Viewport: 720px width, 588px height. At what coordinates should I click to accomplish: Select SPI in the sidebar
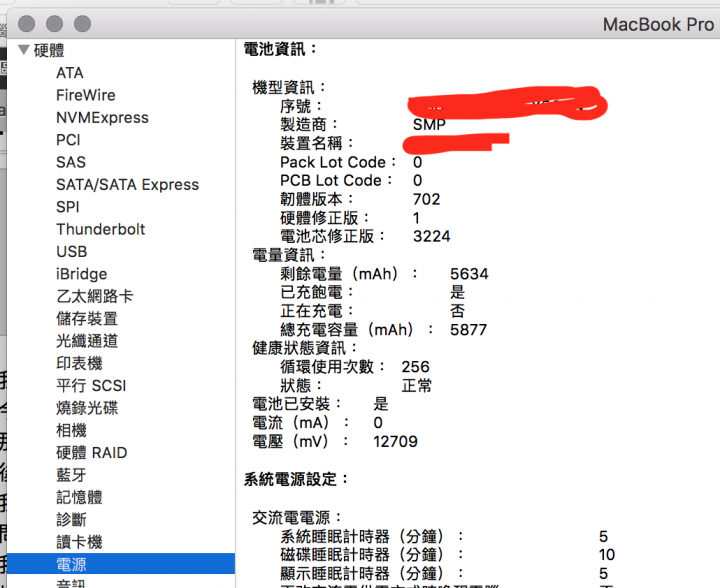[68, 207]
